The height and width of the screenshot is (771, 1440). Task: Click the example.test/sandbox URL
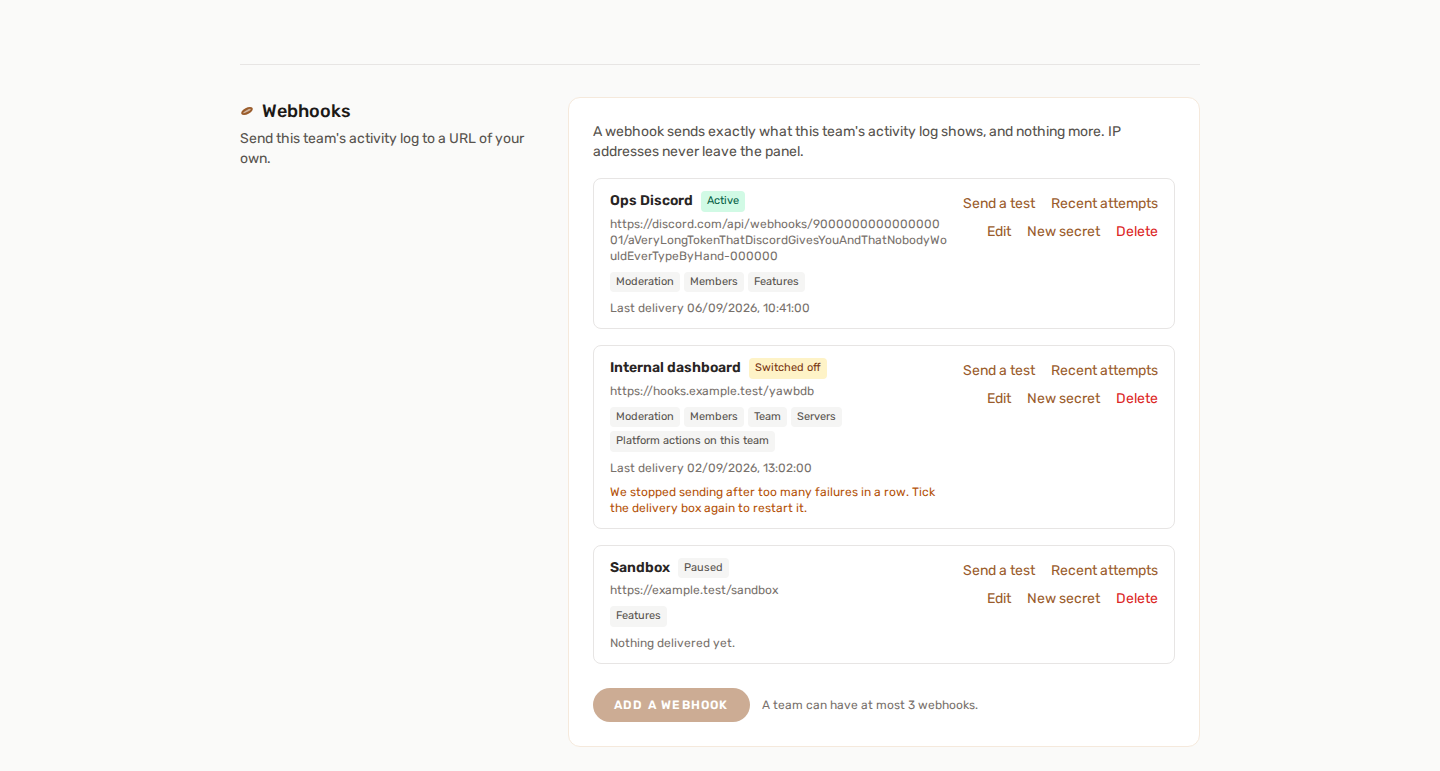[x=694, y=590]
